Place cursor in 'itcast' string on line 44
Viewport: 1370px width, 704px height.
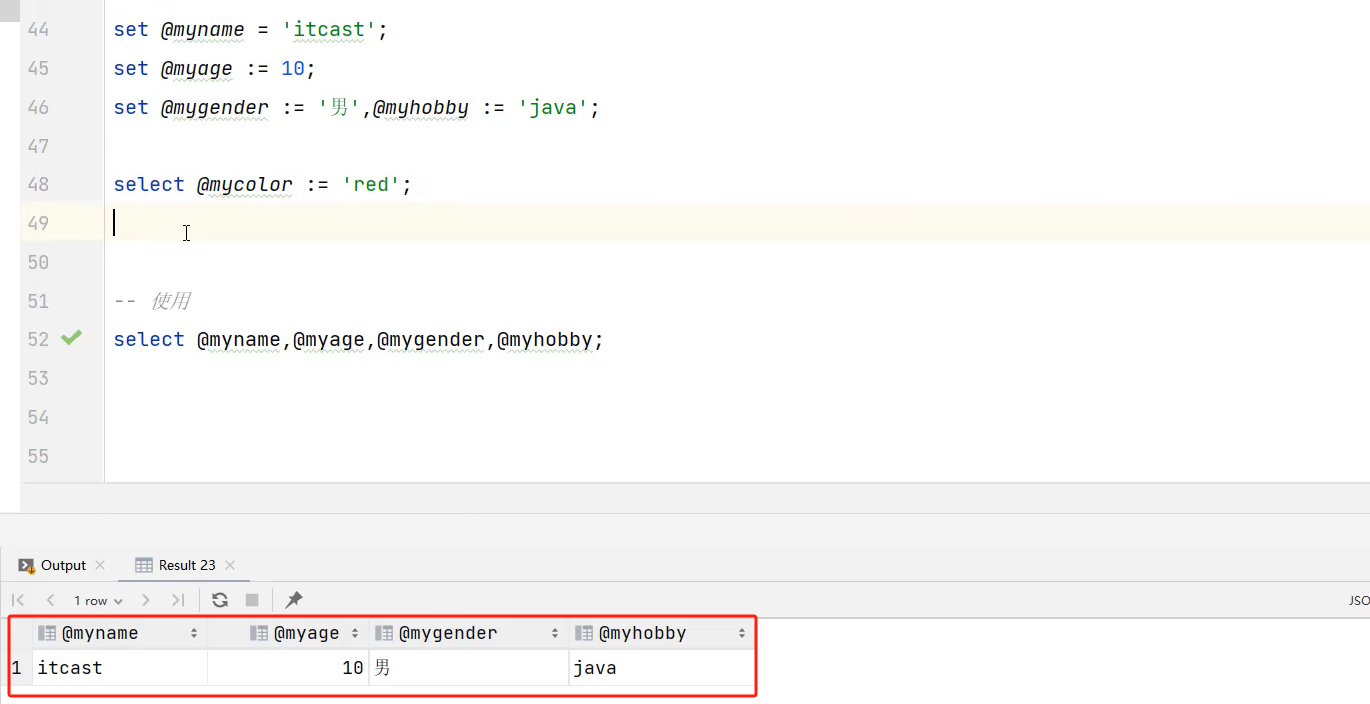tap(330, 29)
